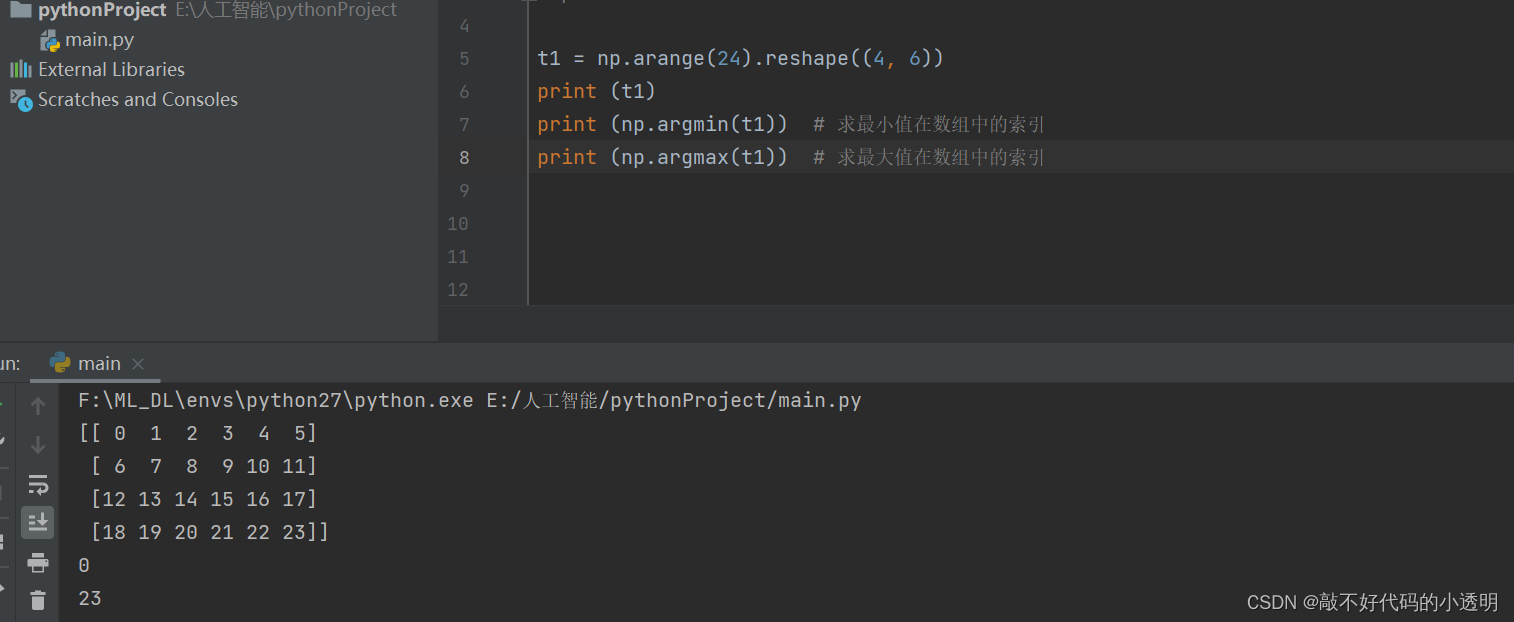Expand External Libraries node

point(111,69)
